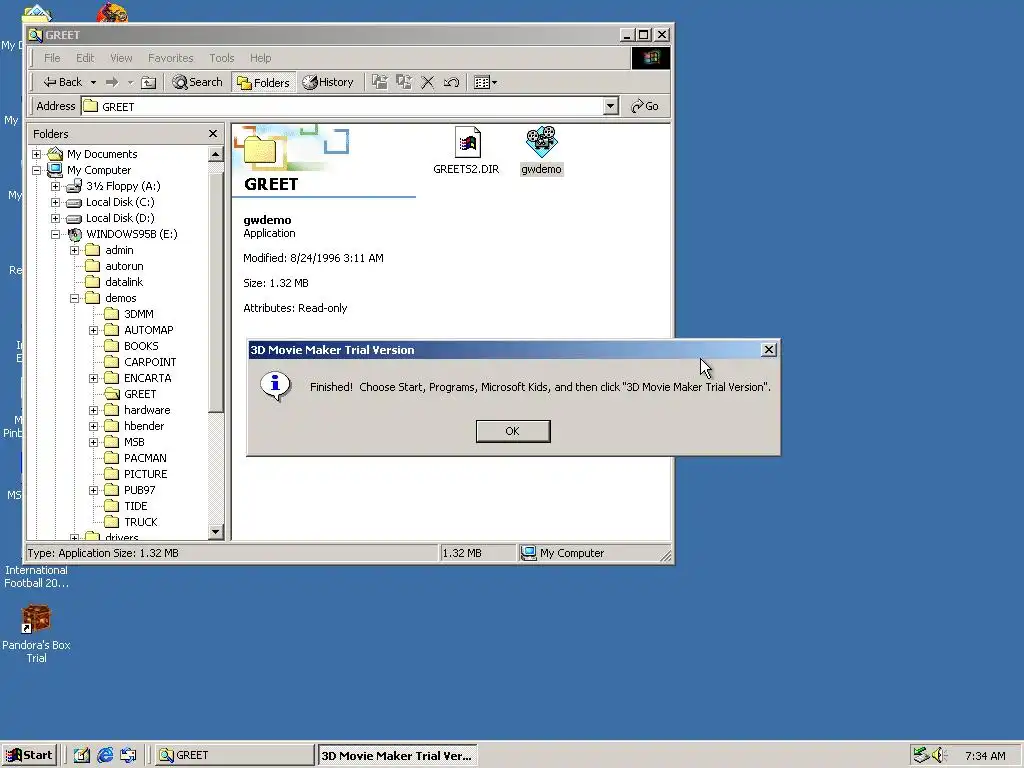Click the volume speaker tray icon
This screenshot has width=1024, height=768.
point(938,756)
